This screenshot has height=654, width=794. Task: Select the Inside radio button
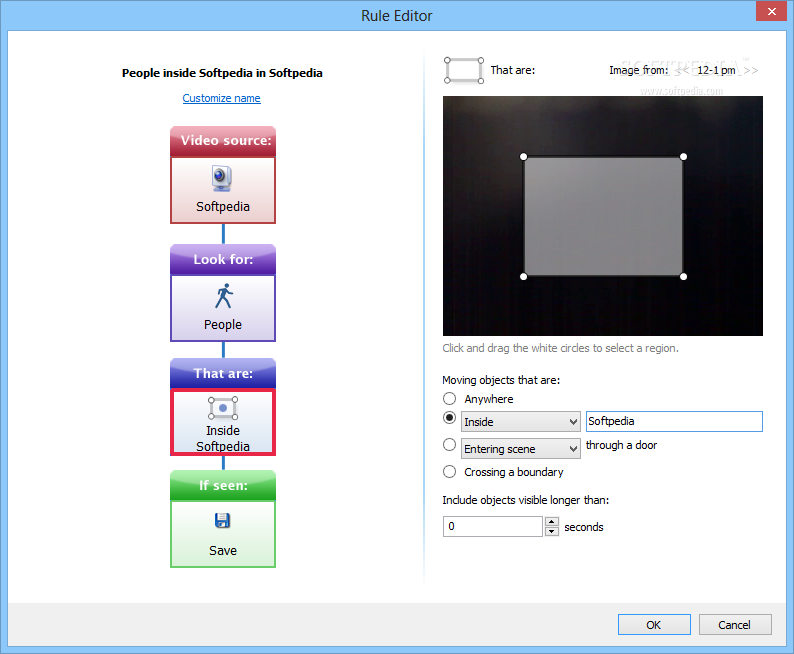[449, 418]
